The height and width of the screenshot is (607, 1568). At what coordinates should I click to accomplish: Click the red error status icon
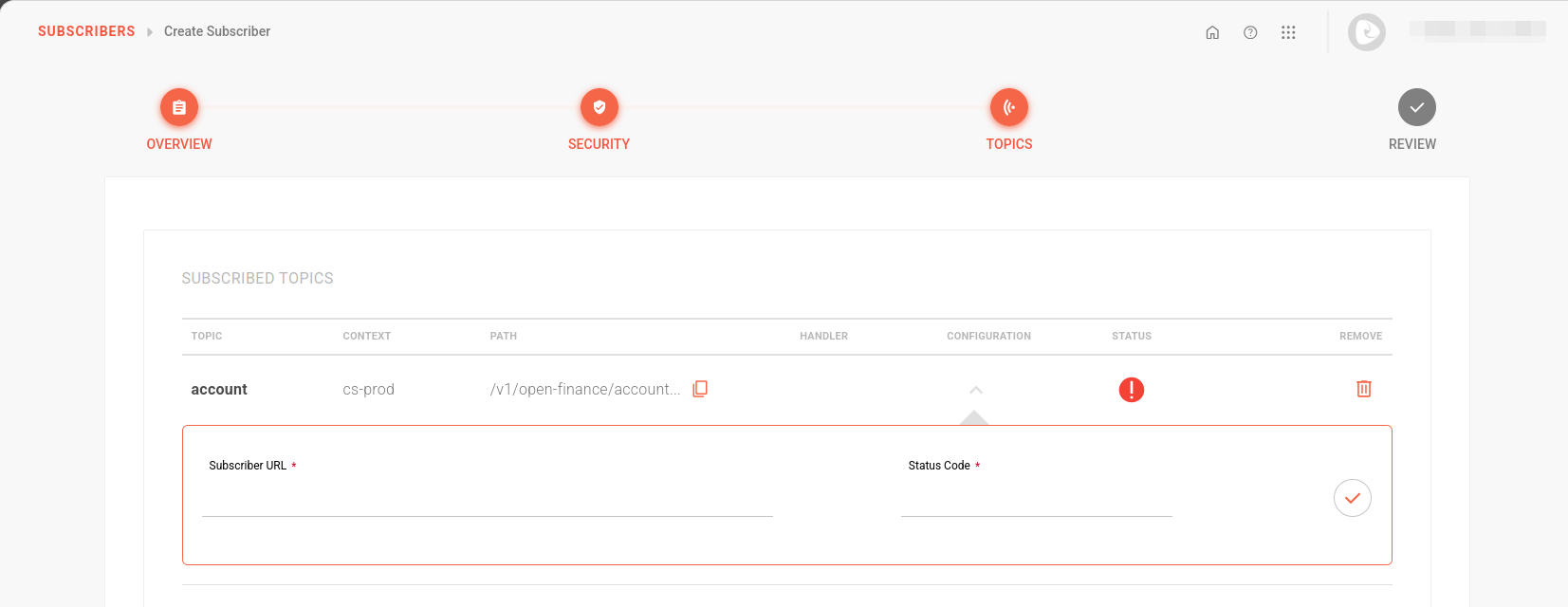pos(1131,390)
